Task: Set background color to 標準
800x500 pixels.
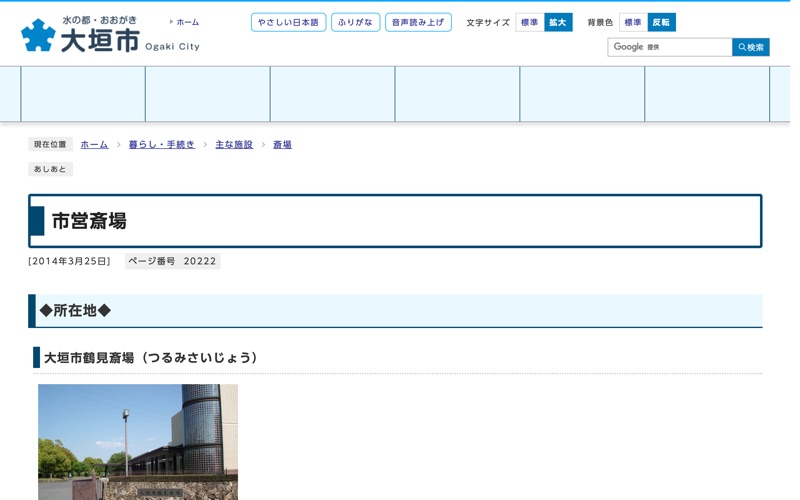Action: coord(633,22)
